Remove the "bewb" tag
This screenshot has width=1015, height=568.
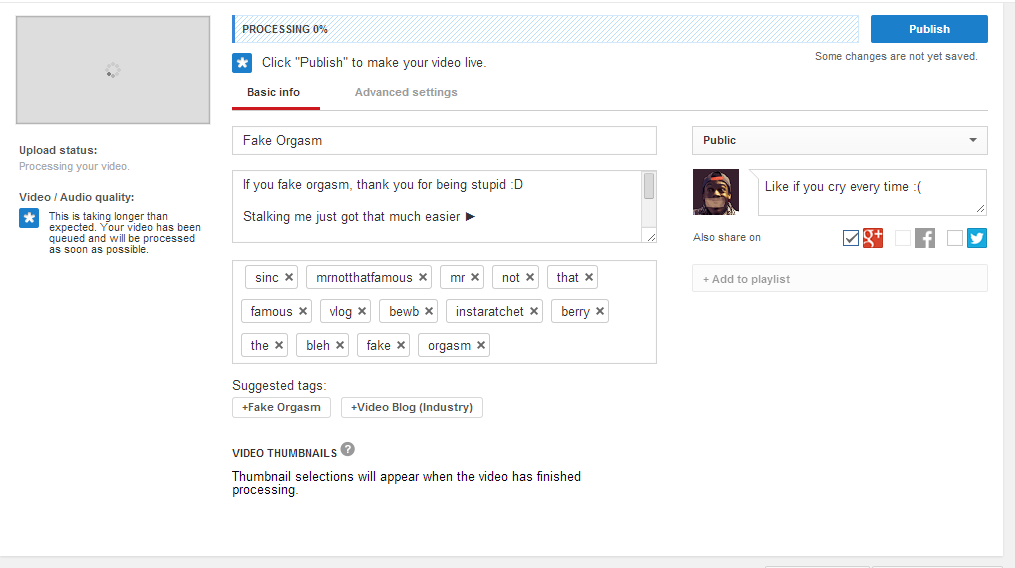(429, 312)
